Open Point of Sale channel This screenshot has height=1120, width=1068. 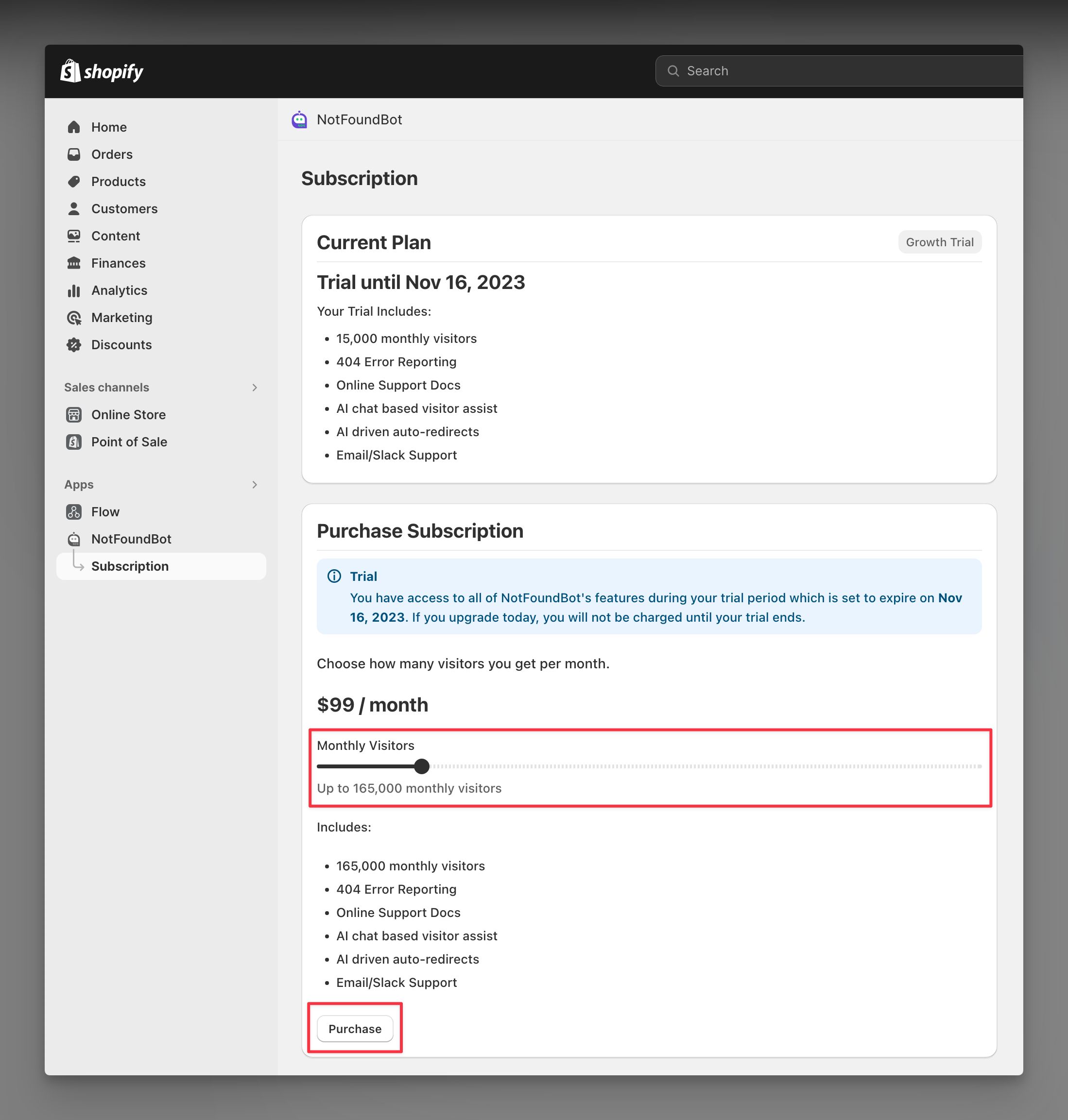click(161, 442)
